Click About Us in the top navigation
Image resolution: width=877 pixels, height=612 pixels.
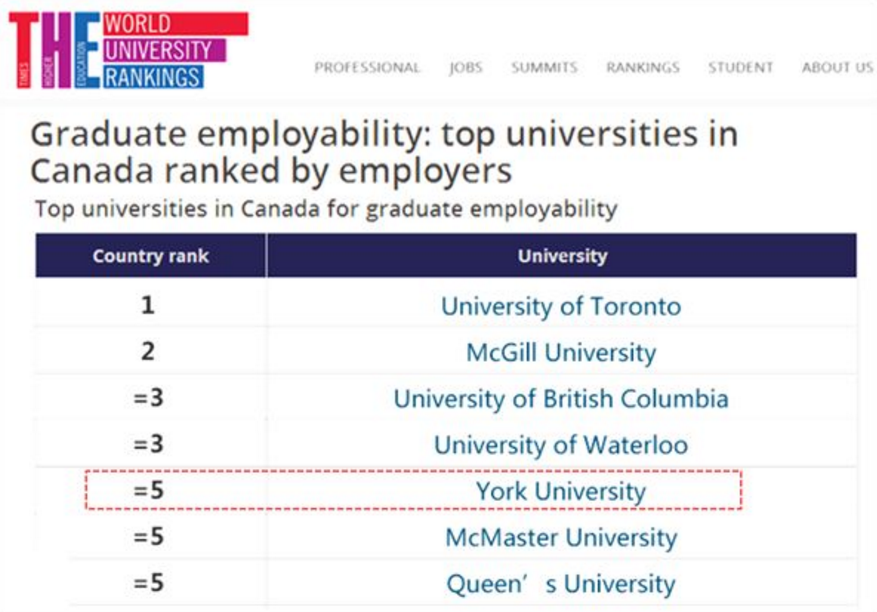(837, 68)
